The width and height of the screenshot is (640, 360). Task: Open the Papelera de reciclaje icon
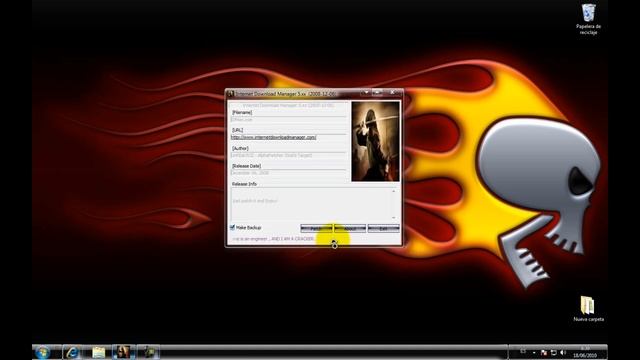click(589, 19)
